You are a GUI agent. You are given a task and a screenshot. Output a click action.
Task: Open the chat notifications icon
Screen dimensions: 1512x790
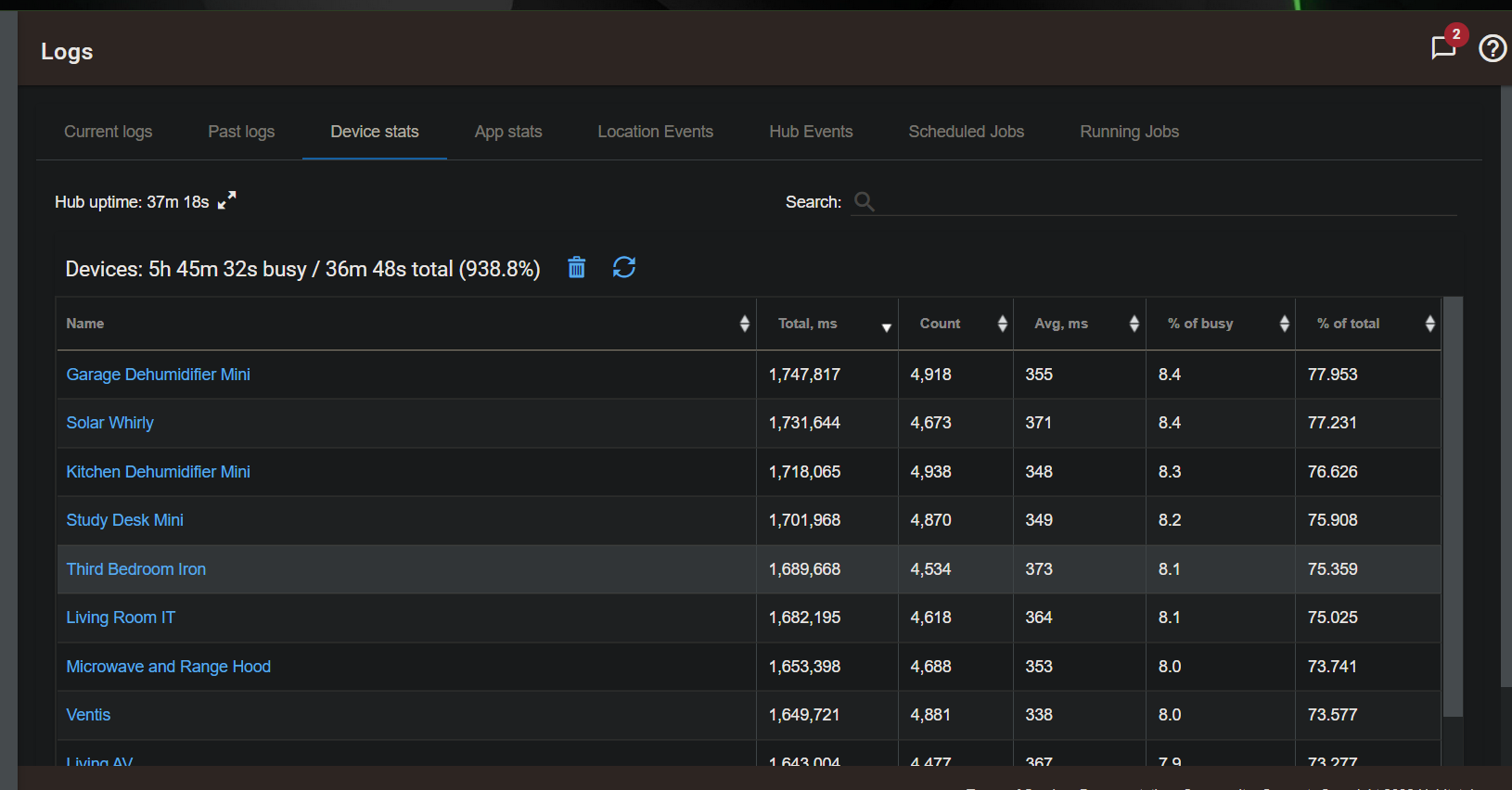coord(1443,47)
